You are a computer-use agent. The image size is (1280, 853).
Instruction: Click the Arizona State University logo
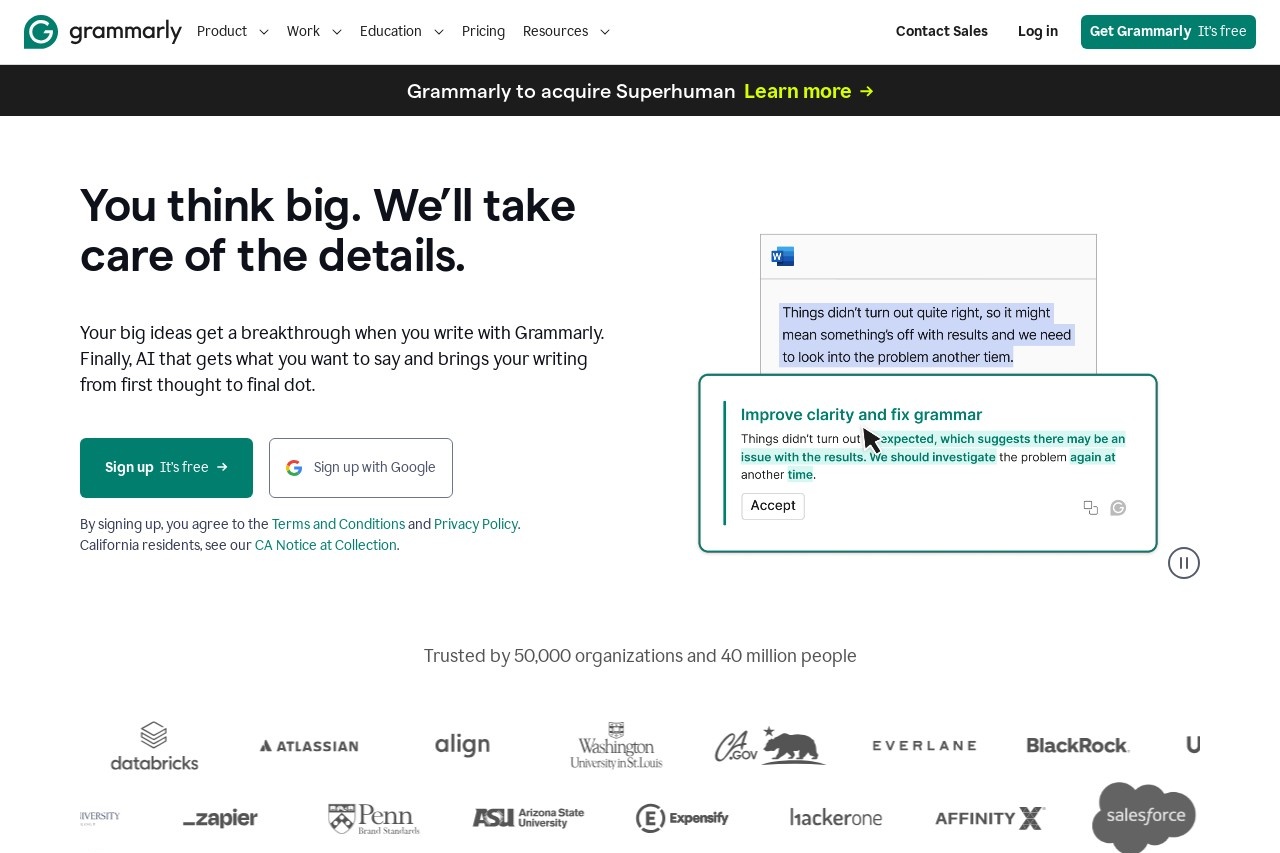pyautogui.click(x=528, y=818)
